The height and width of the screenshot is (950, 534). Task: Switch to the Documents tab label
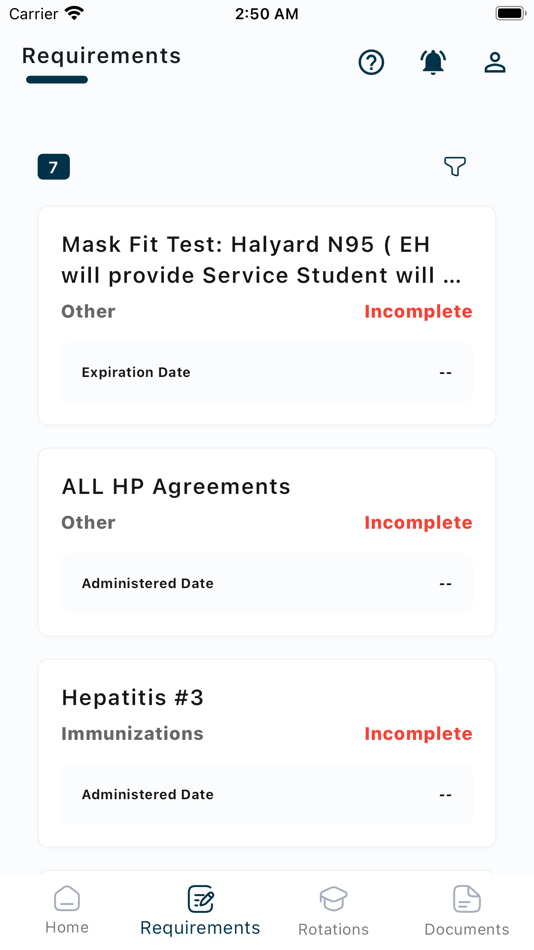click(467, 929)
